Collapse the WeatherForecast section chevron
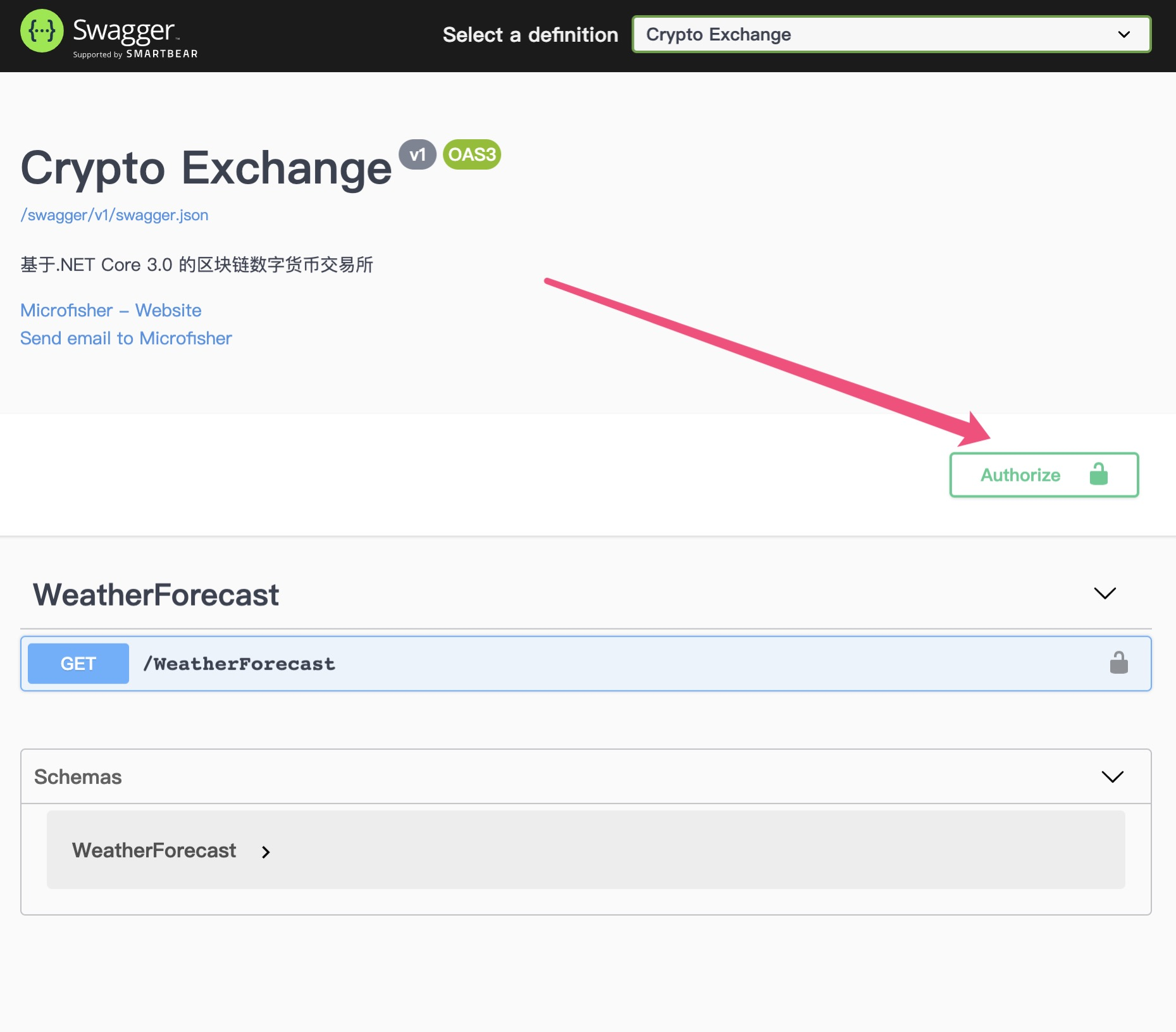 [x=1105, y=594]
